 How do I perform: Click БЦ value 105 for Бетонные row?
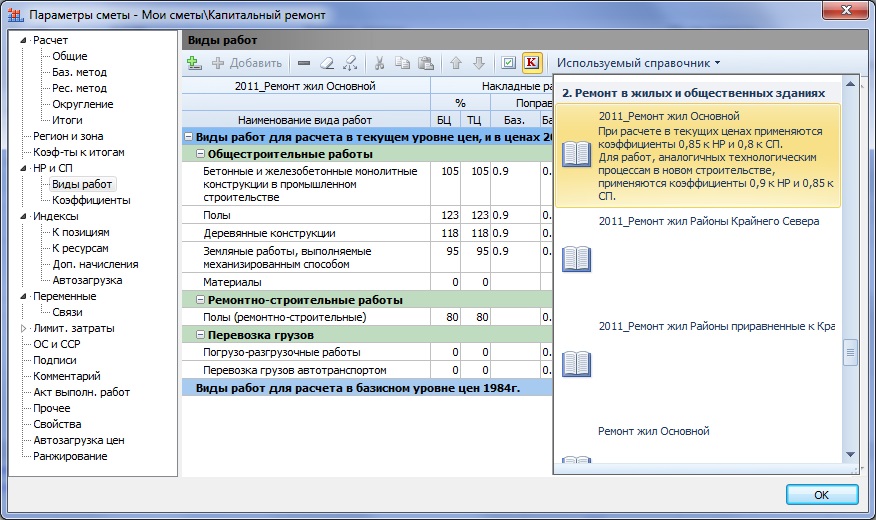(x=446, y=184)
